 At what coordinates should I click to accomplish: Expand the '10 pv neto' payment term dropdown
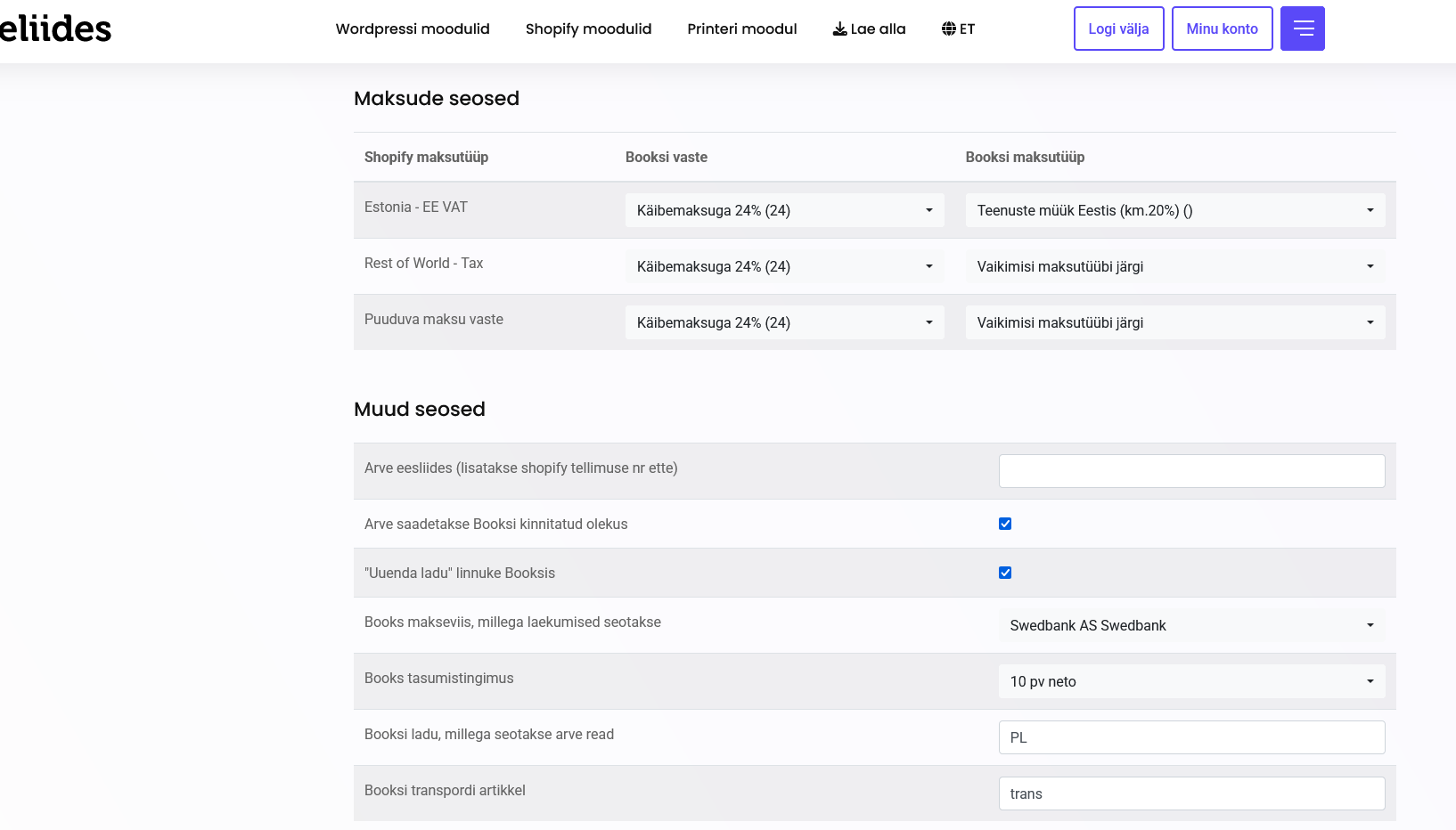(1191, 681)
